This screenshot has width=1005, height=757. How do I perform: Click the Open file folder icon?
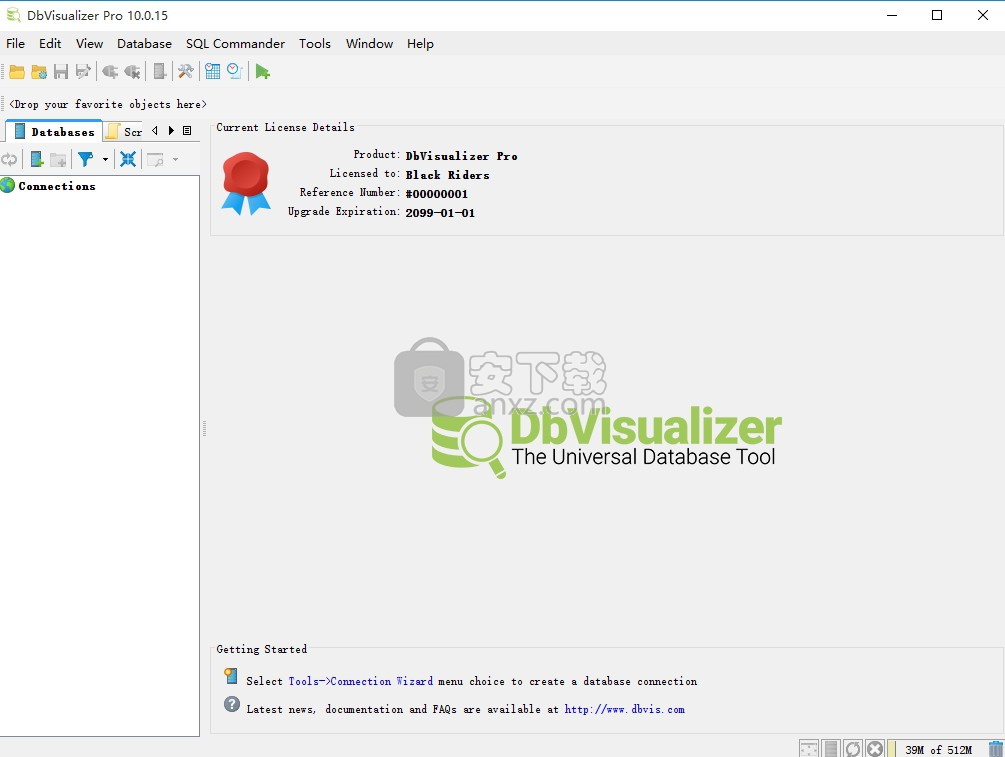coord(17,72)
